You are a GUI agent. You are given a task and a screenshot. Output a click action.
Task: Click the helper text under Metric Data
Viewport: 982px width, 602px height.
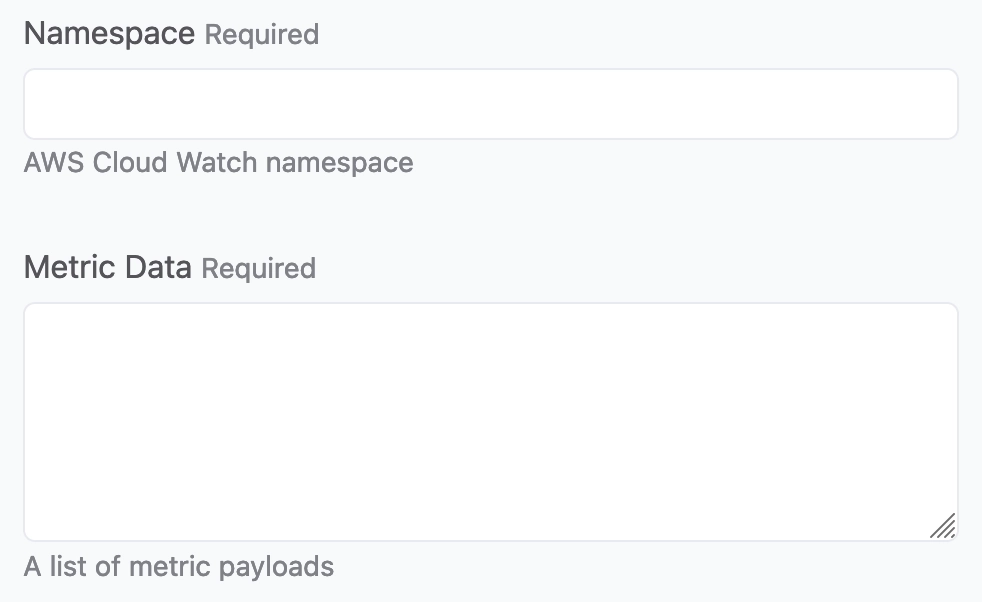click(179, 567)
